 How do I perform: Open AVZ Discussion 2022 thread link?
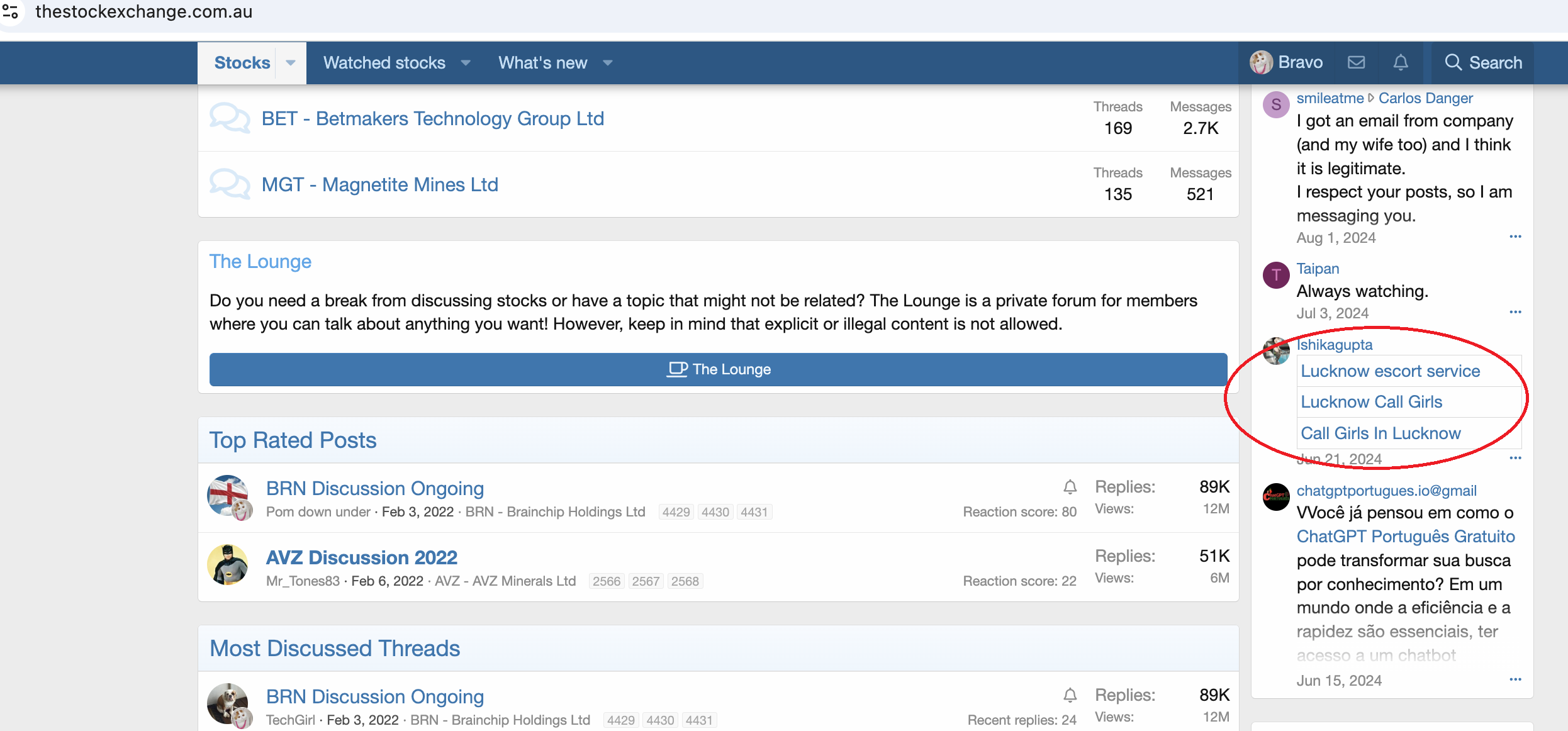pos(361,557)
